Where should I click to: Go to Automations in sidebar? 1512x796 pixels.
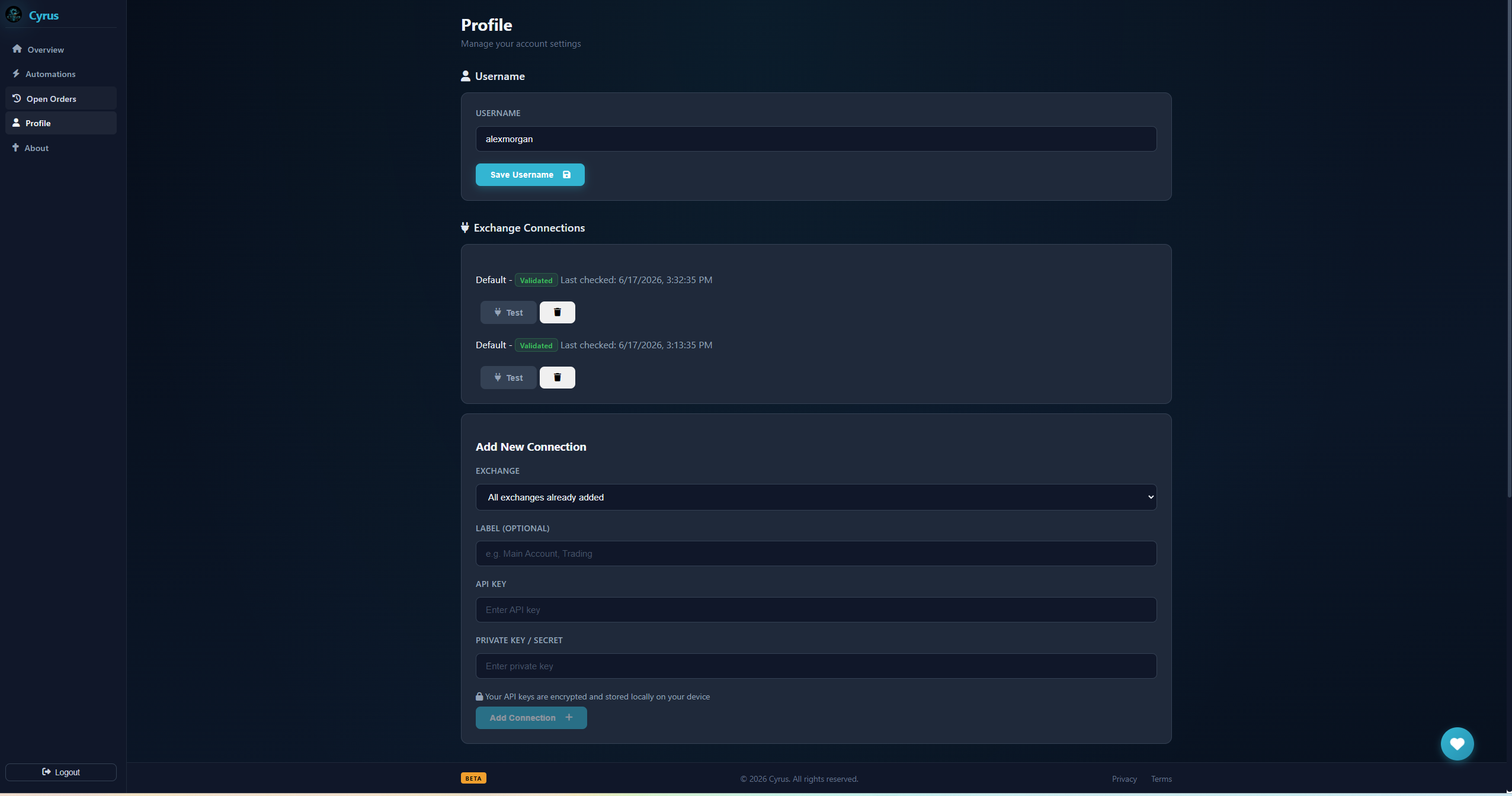pyautogui.click(x=61, y=74)
